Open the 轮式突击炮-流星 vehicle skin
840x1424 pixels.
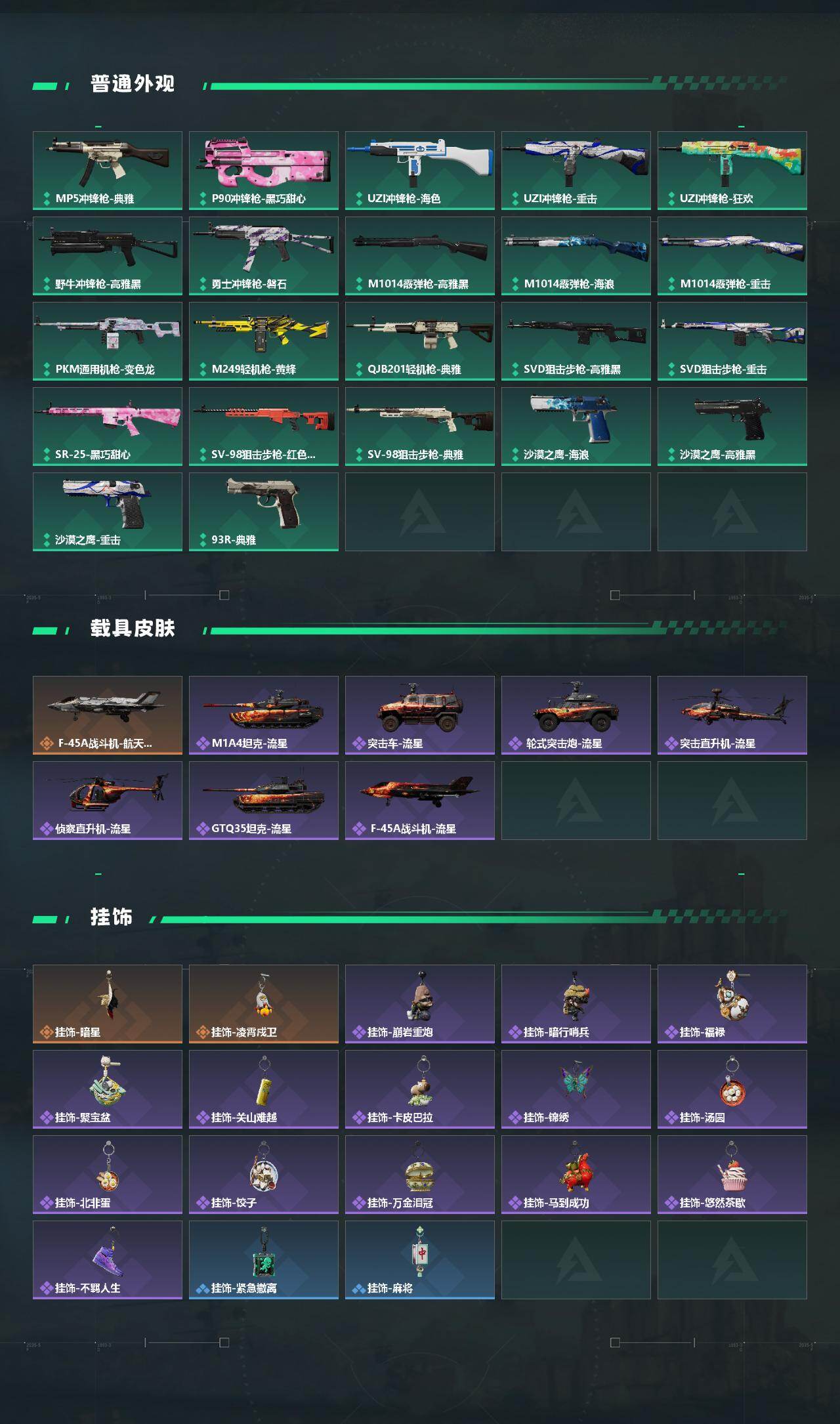576,715
